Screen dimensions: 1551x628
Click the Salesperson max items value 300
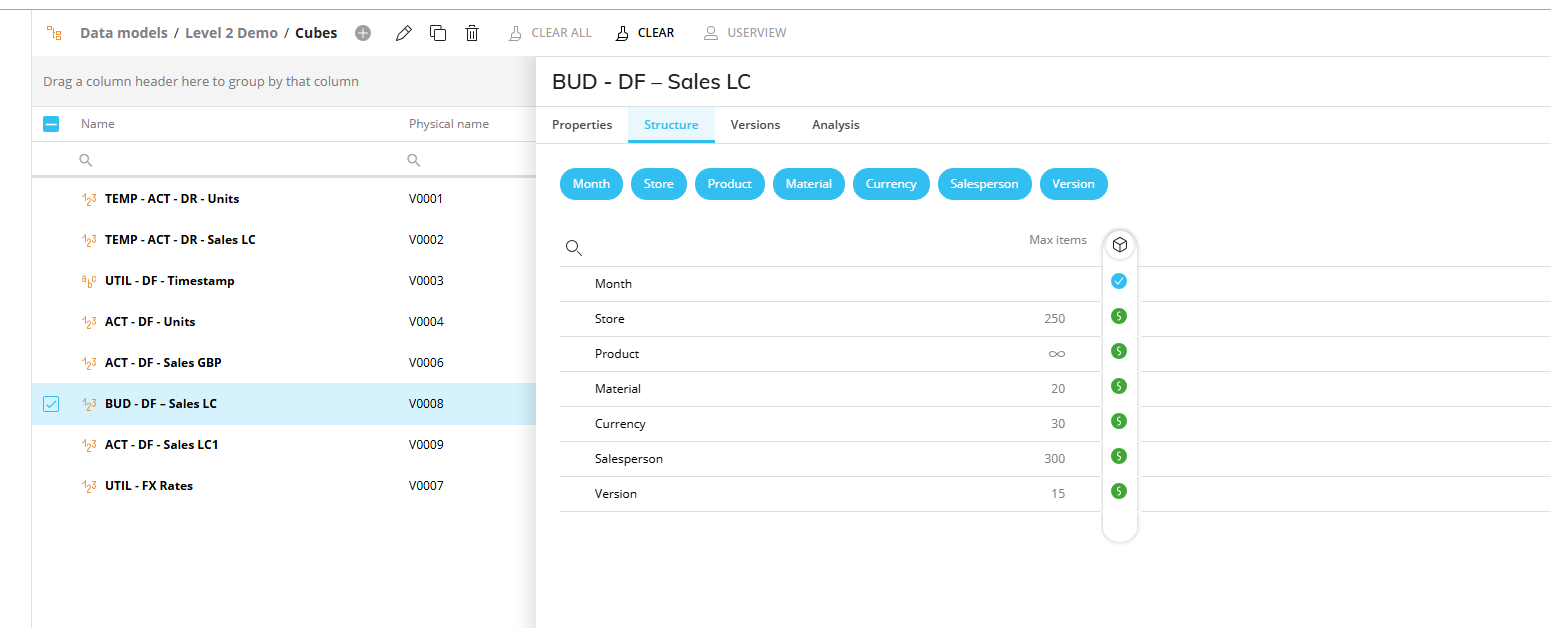[1054, 459]
